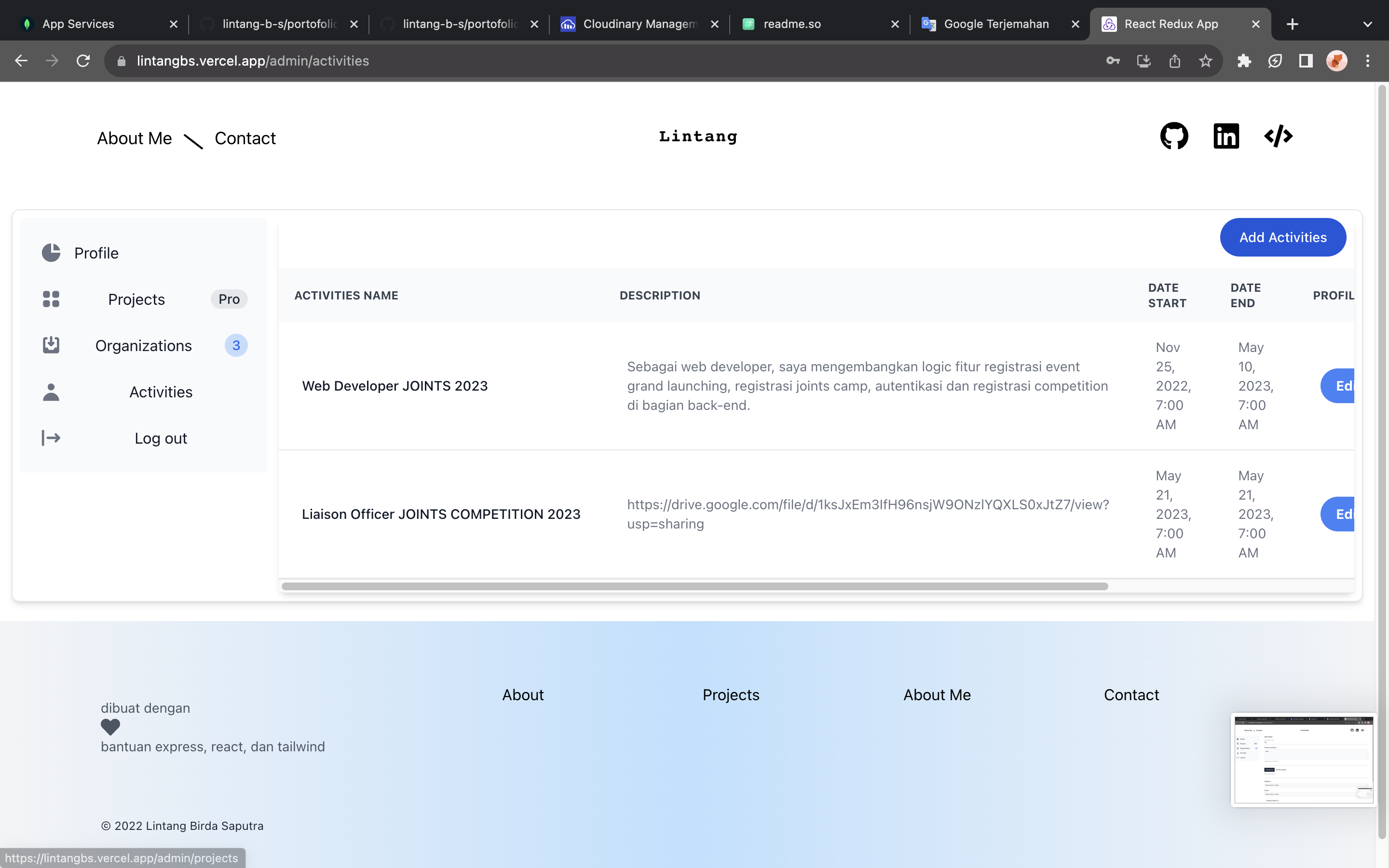Open the screenshot preview thumbnail
This screenshot has width=1389, height=868.
click(1303, 759)
